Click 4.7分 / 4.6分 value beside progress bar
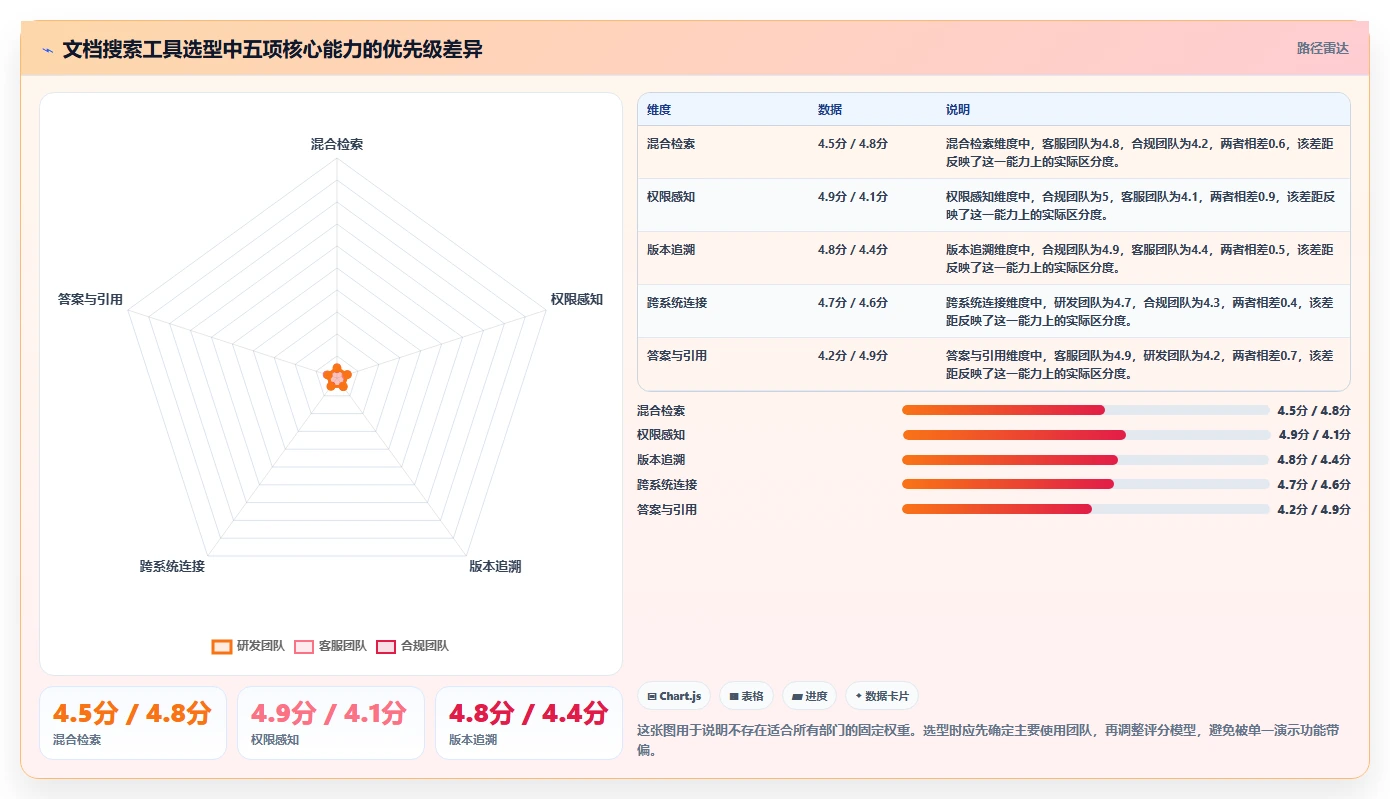The width and height of the screenshot is (1390, 799). (1314, 484)
